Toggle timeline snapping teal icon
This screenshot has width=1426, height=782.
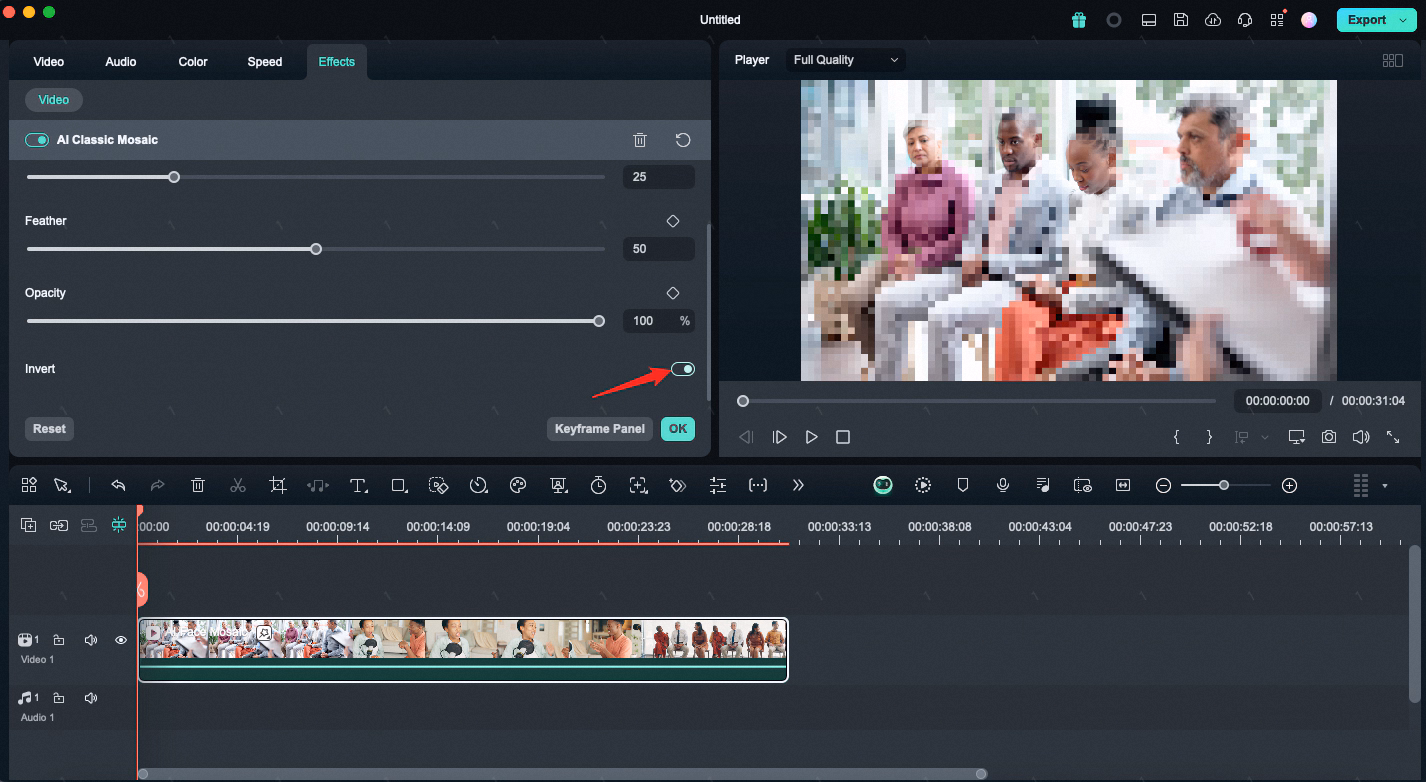(119, 525)
